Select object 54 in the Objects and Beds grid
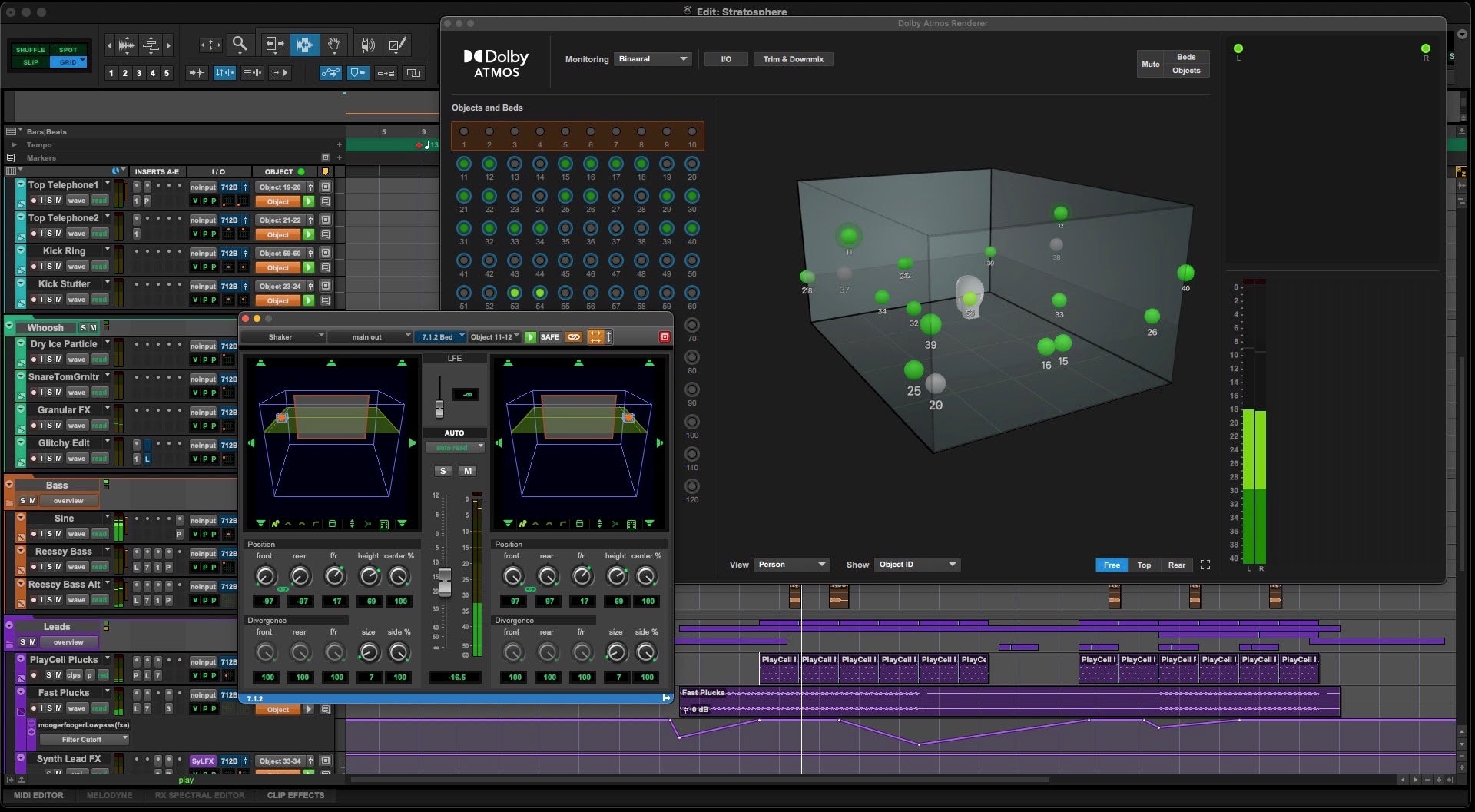1475x812 pixels. tap(540, 293)
